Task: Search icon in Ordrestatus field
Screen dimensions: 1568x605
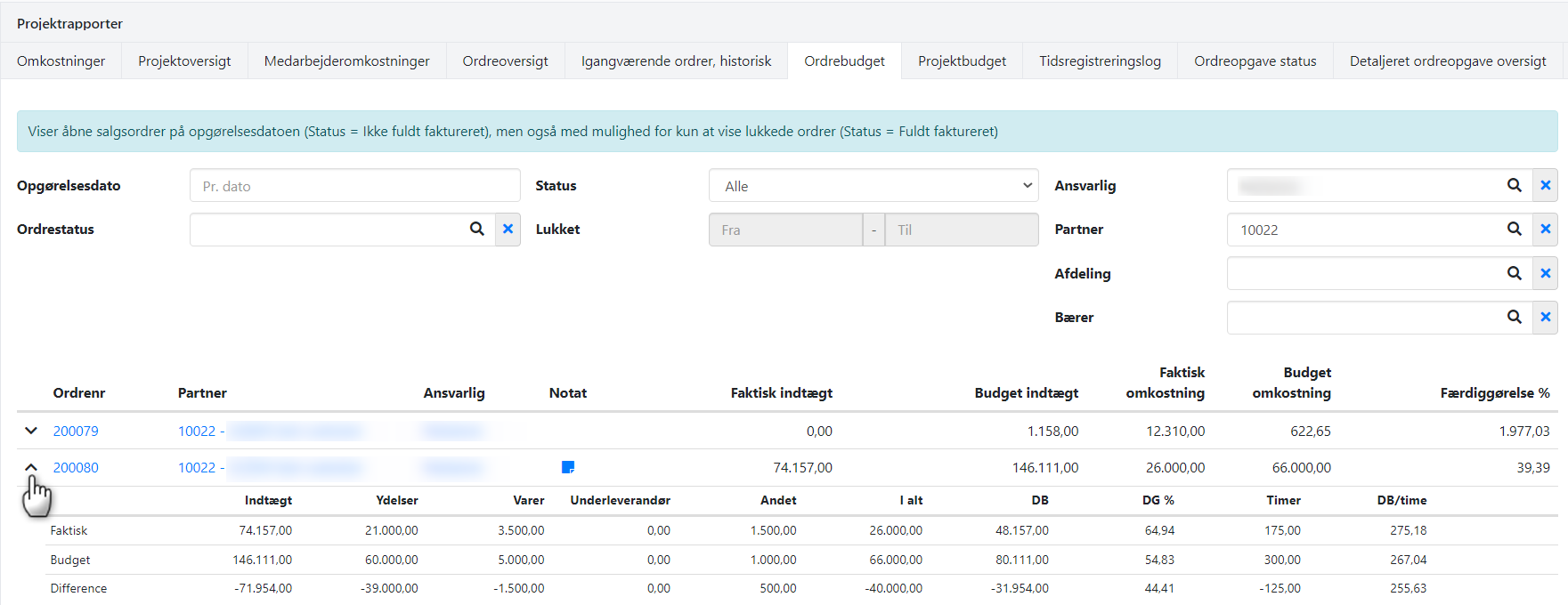Action: click(477, 229)
